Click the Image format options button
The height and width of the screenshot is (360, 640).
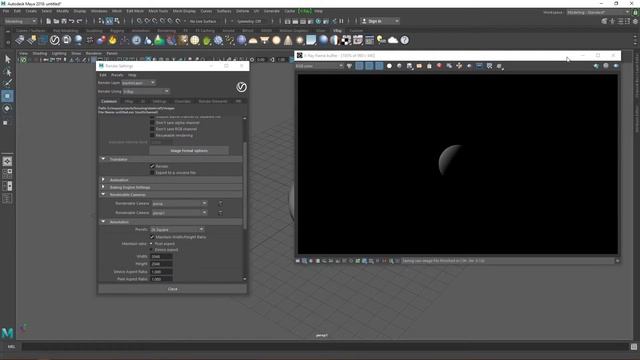[189, 151]
